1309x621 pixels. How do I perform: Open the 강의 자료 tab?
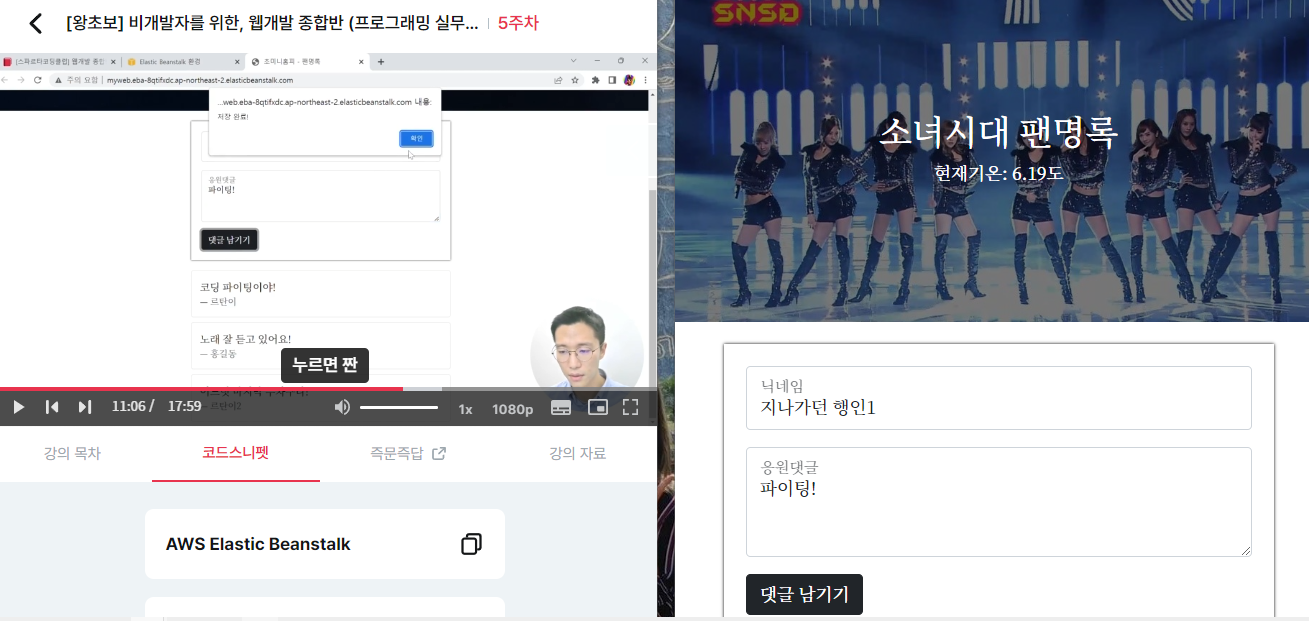577,453
